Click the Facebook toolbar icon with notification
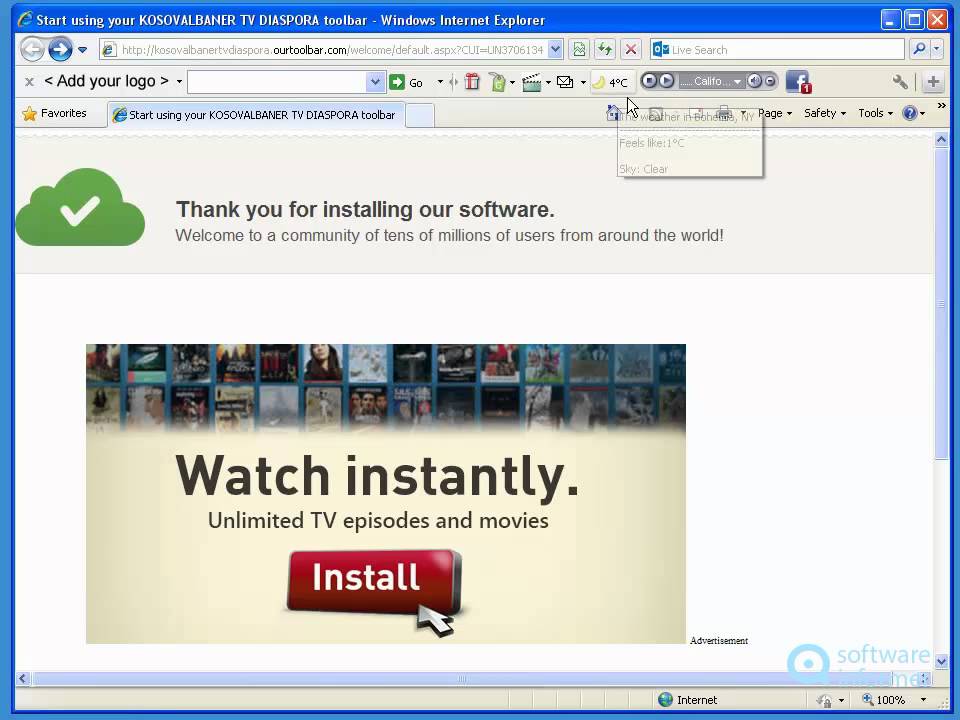The height and width of the screenshot is (720, 960). (x=798, y=81)
